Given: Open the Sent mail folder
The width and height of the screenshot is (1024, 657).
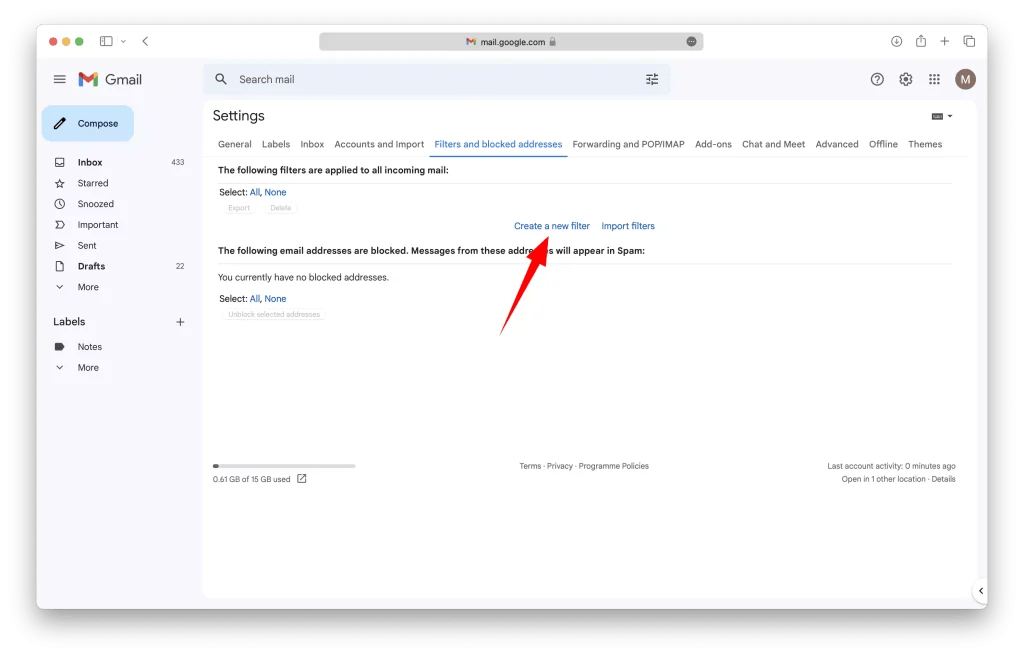Looking at the screenshot, I should [85, 245].
